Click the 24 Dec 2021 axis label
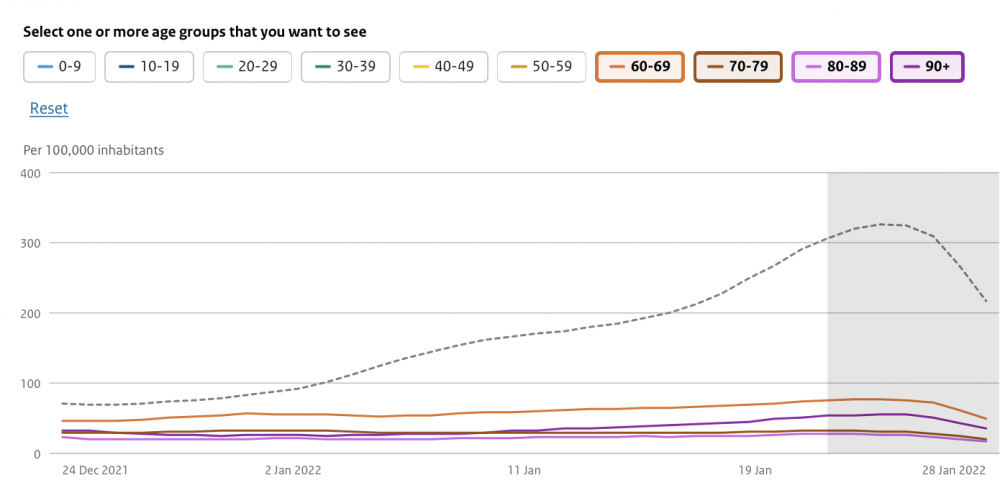 (94, 471)
